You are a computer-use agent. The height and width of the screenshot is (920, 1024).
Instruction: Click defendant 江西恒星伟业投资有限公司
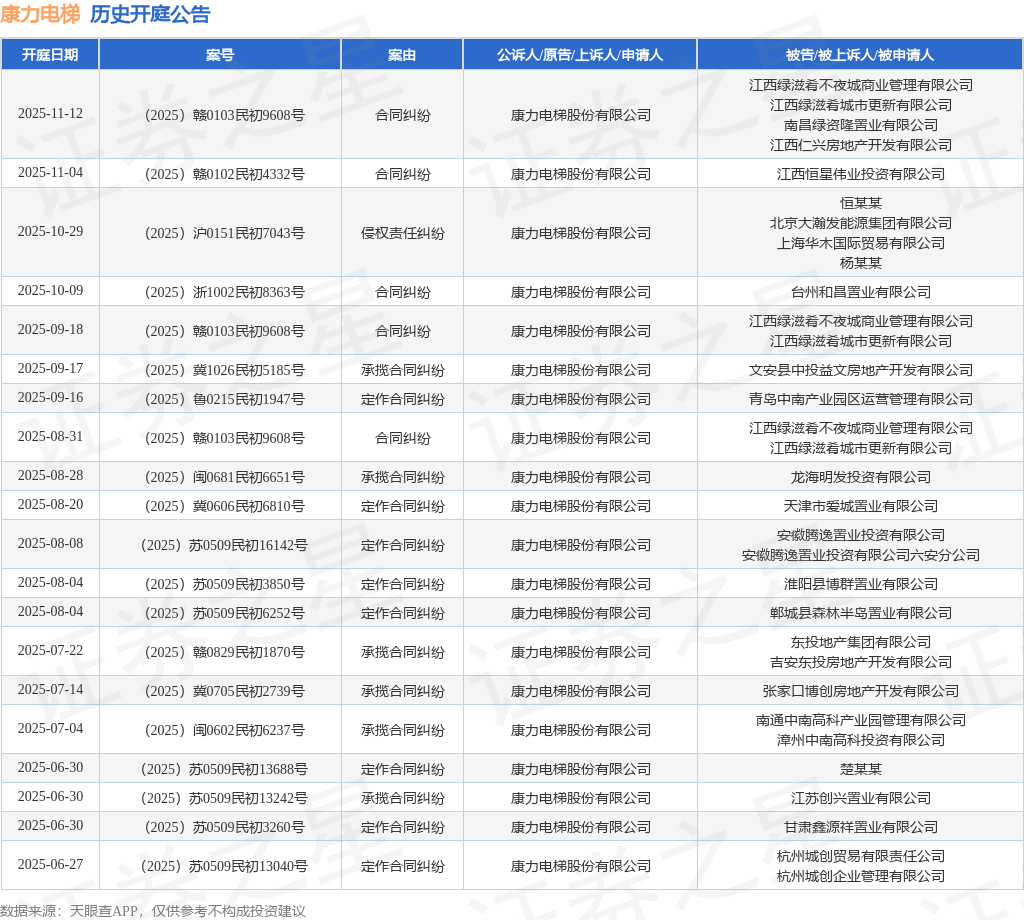coord(860,174)
